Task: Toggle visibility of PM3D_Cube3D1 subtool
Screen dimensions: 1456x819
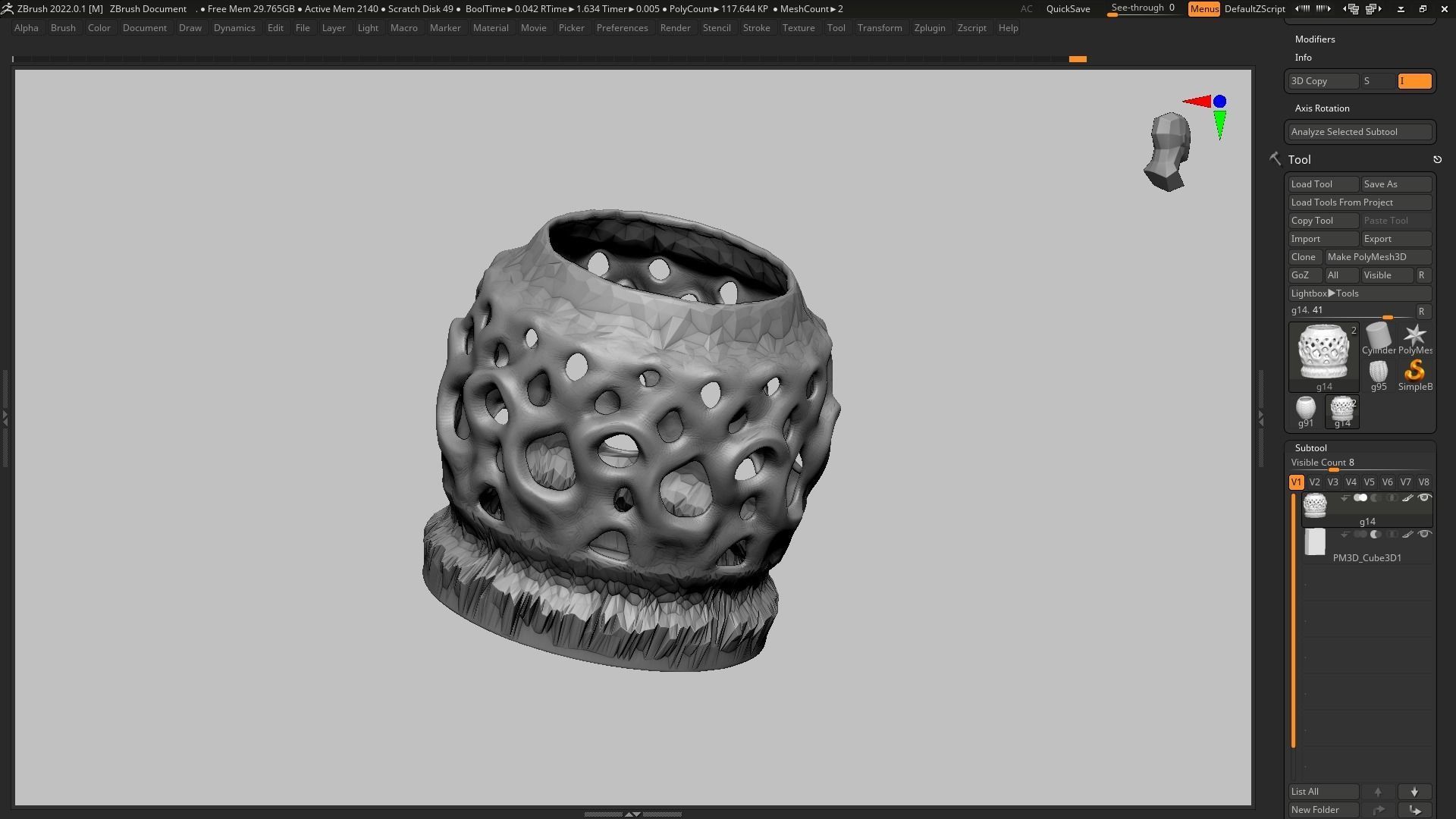Action: click(1424, 535)
